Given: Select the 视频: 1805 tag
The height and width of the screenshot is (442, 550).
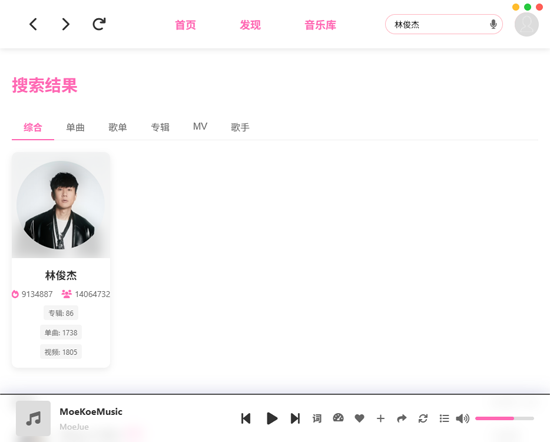Looking at the screenshot, I should [61, 352].
